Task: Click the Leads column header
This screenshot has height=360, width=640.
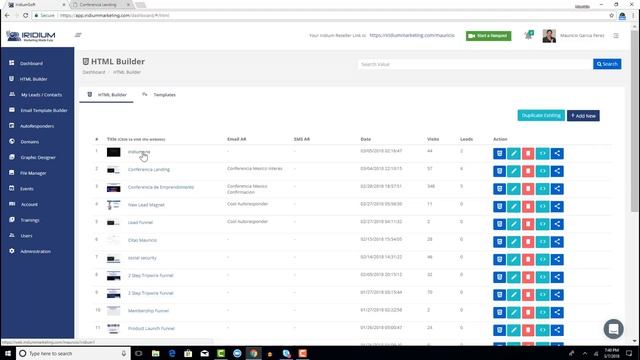Action: click(x=466, y=139)
